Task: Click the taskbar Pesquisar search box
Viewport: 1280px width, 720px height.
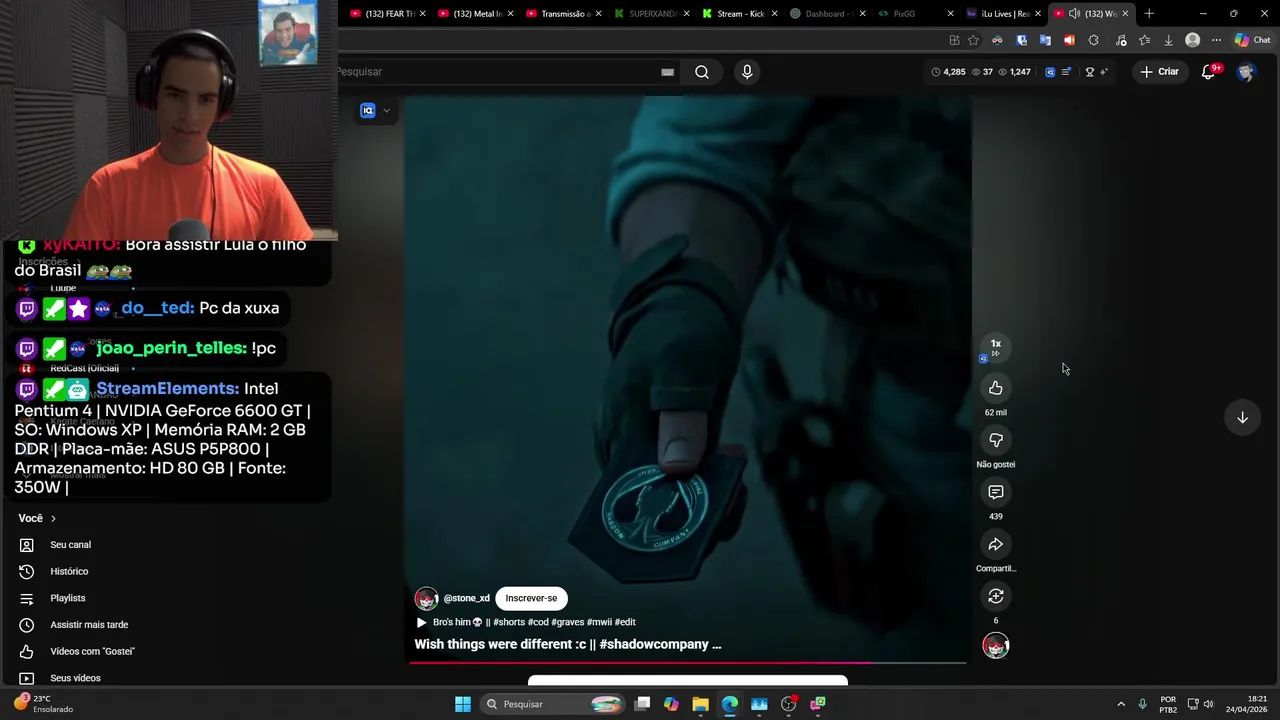Action: [554, 704]
